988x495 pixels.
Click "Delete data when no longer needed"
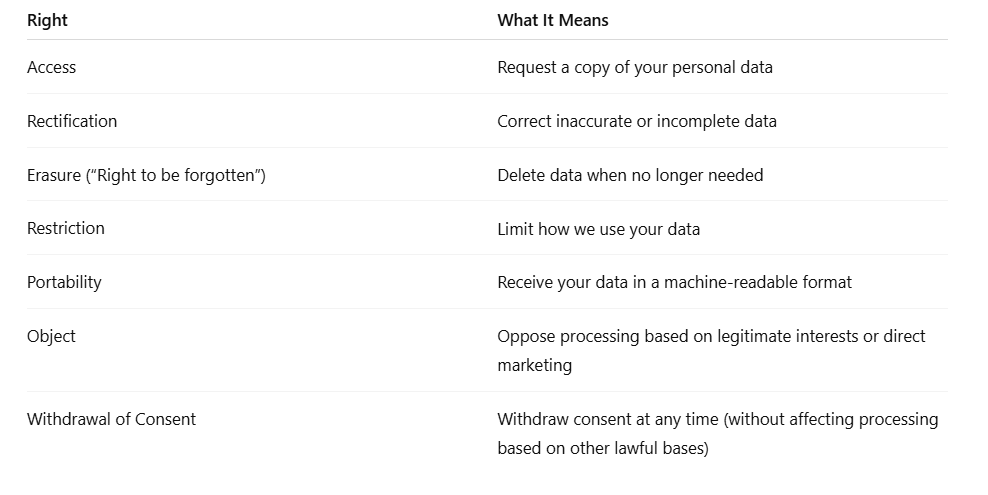pyautogui.click(x=630, y=175)
